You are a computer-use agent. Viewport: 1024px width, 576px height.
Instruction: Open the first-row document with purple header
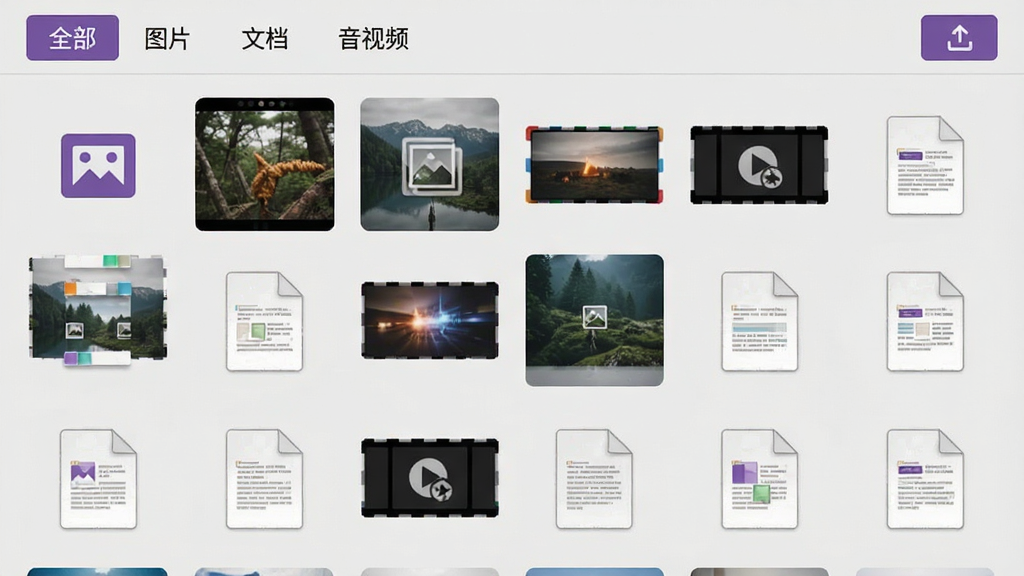[x=925, y=165]
